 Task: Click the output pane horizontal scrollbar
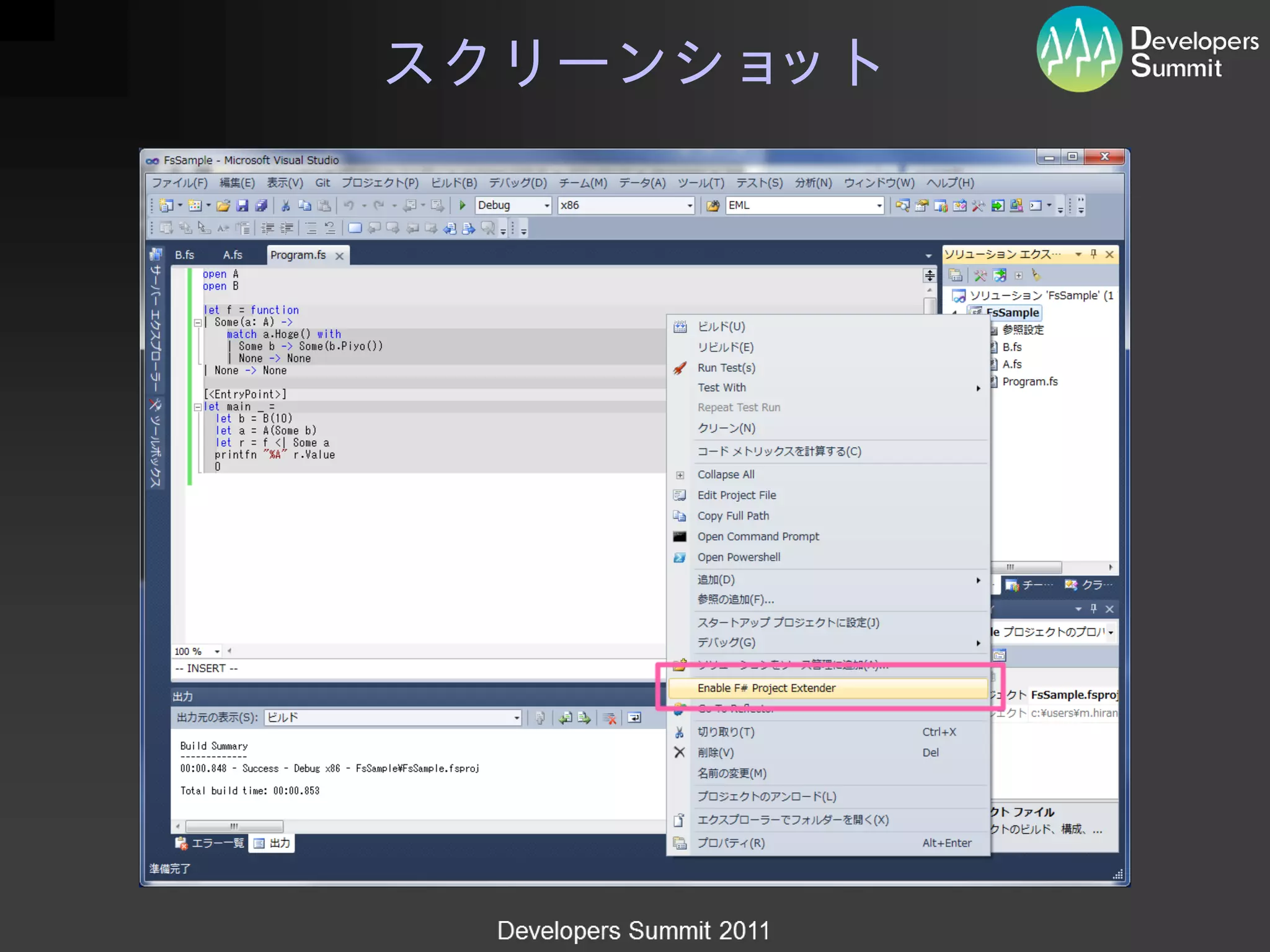tap(234, 826)
